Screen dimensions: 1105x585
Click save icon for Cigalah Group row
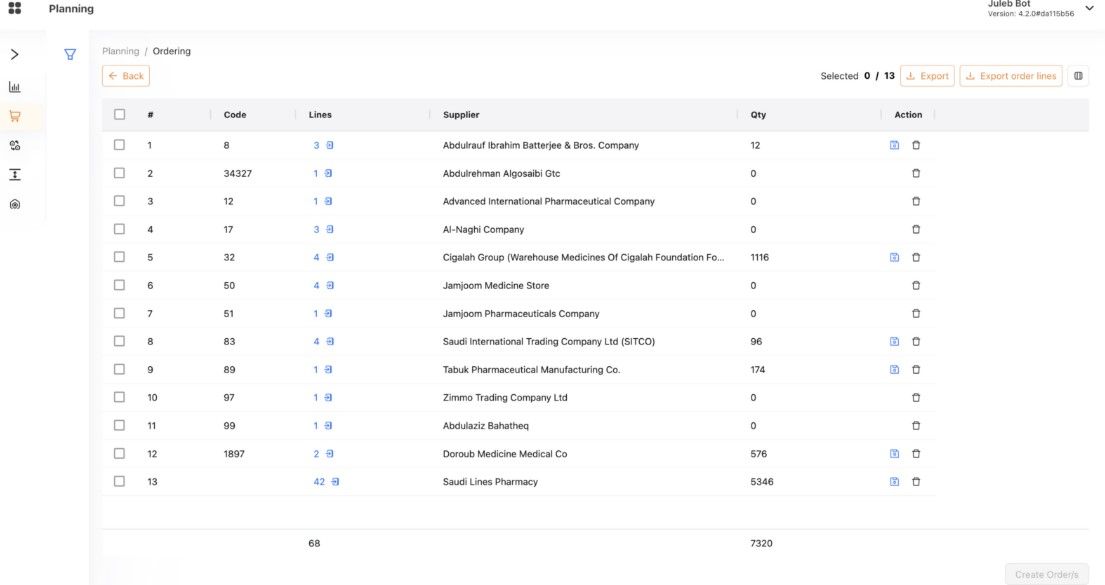894,258
